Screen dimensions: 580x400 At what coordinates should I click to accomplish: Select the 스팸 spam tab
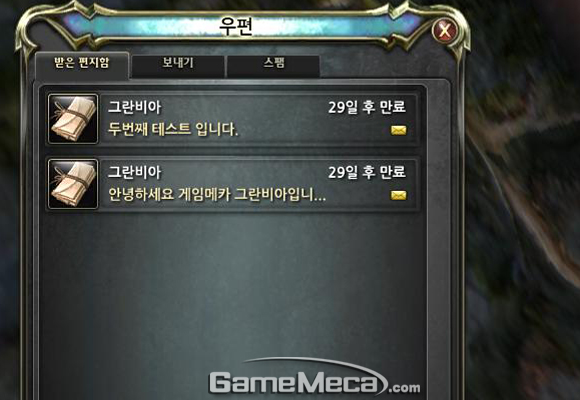coord(273,65)
